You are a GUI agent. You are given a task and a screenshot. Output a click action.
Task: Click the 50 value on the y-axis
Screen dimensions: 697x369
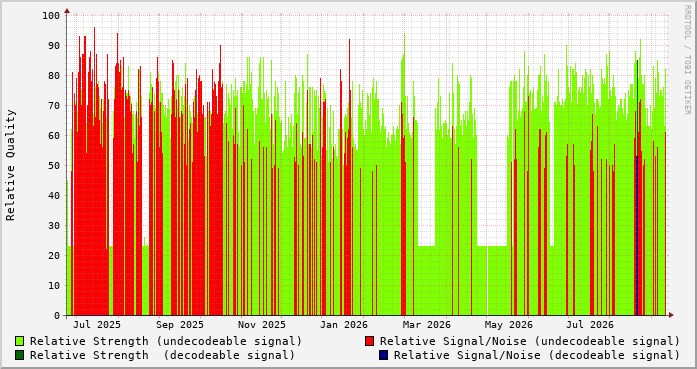click(x=54, y=165)
